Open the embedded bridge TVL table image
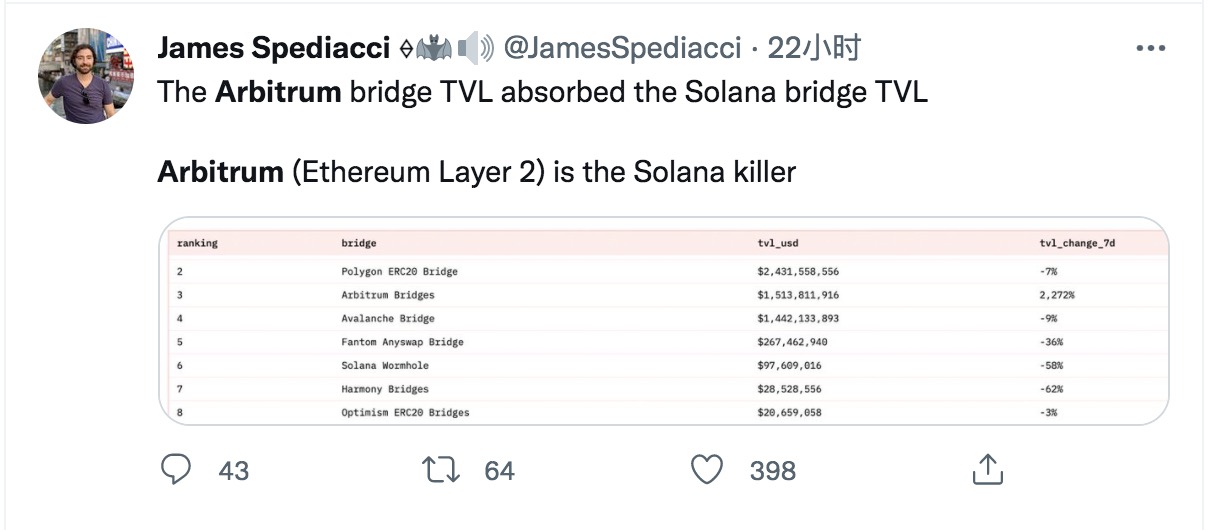The width and height of the screenshot is (1226, 530). click(x=664, y=322)
